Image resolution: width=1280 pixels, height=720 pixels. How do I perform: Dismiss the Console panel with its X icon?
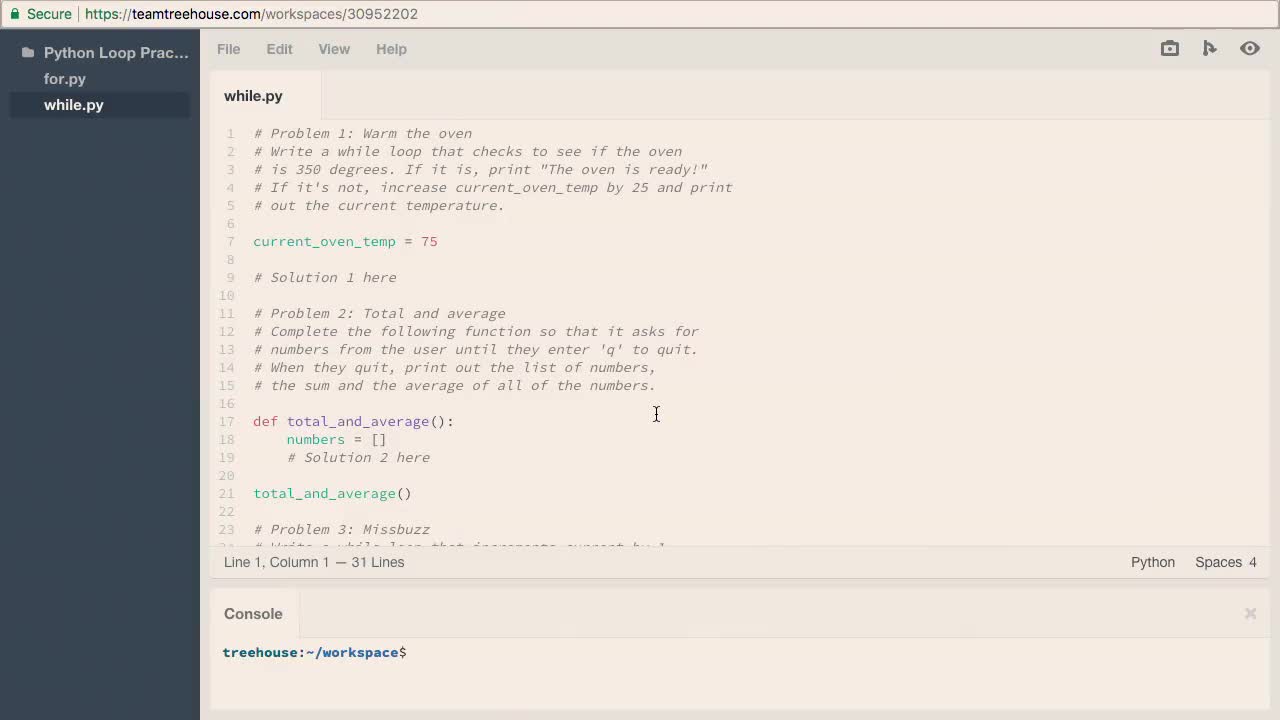coord(1250,613)
